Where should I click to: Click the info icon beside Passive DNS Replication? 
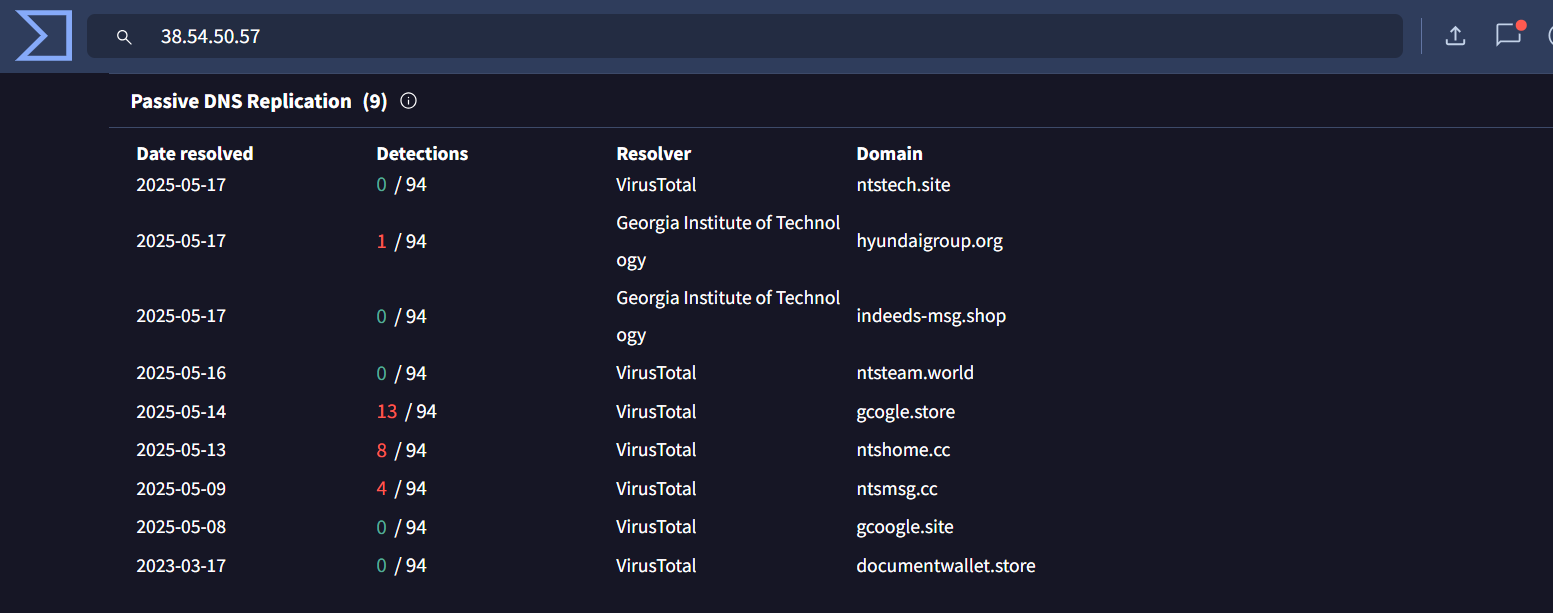click(407, 100)
